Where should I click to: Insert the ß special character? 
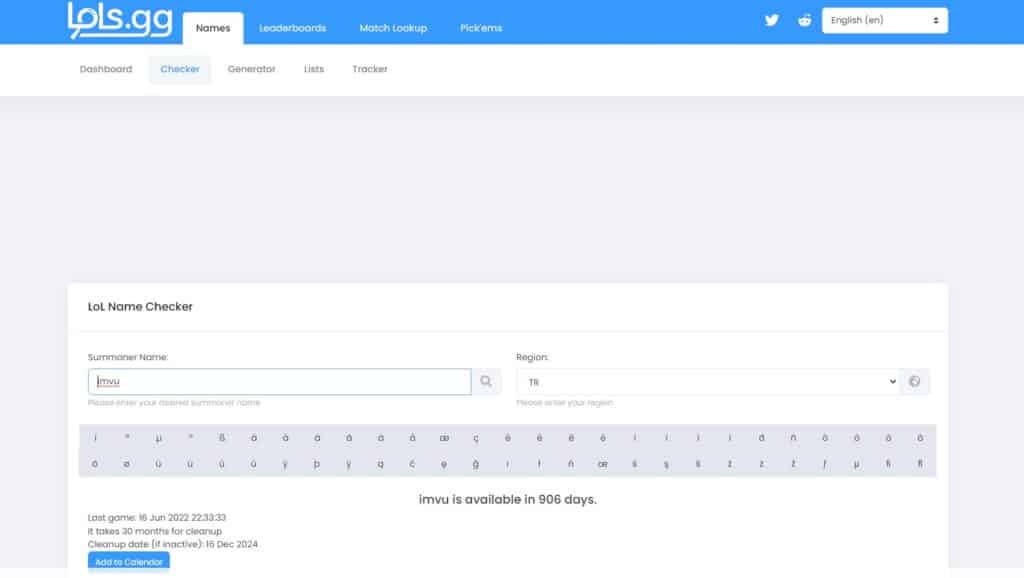(222, 438)
